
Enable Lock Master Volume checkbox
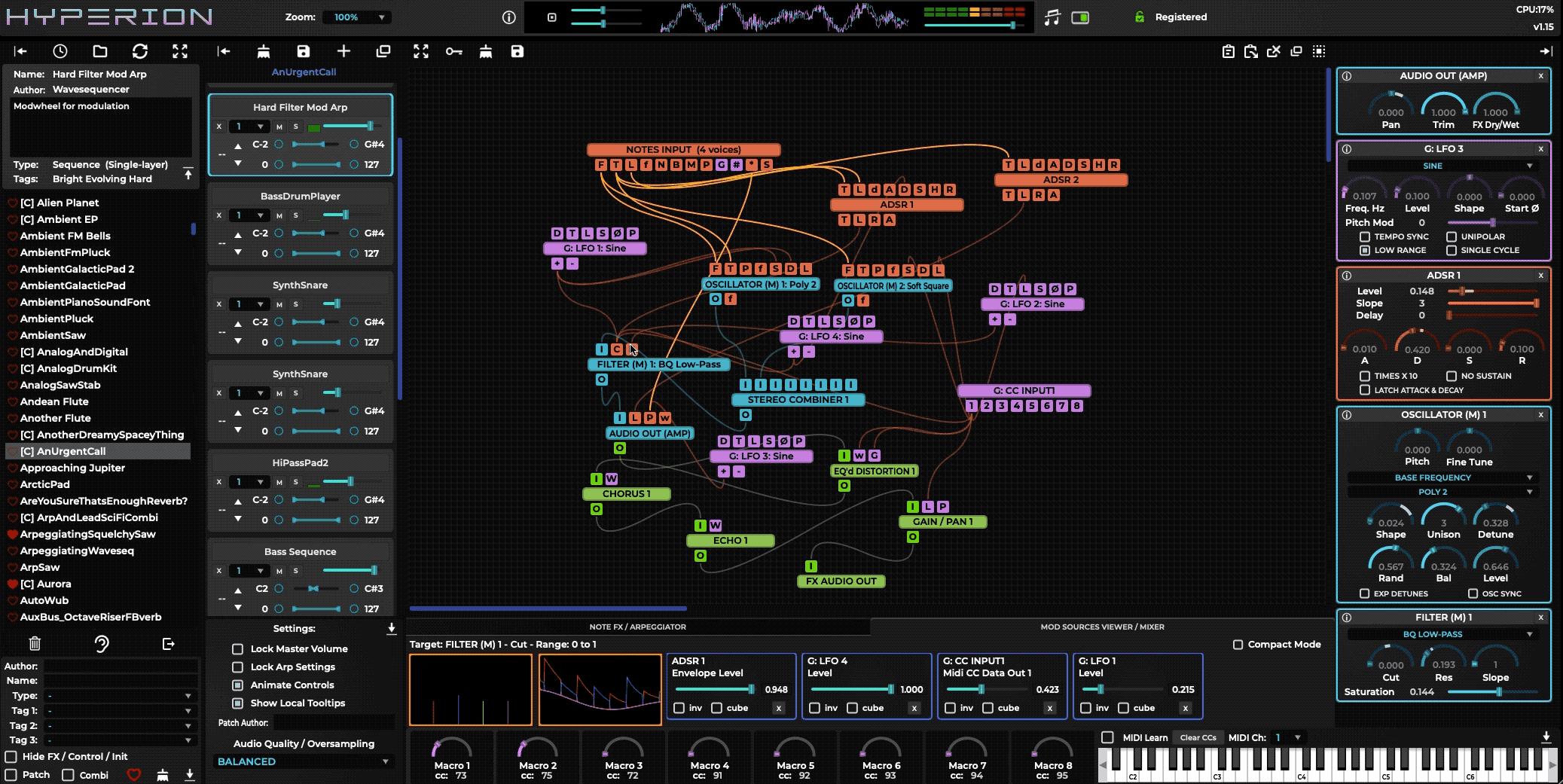point(238,648)
